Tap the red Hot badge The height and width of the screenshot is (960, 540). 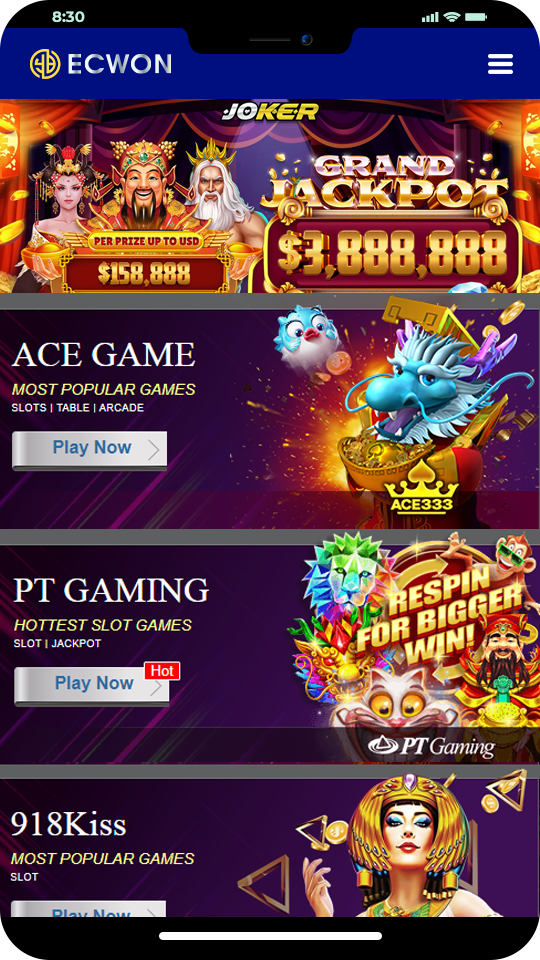(162, 670)
